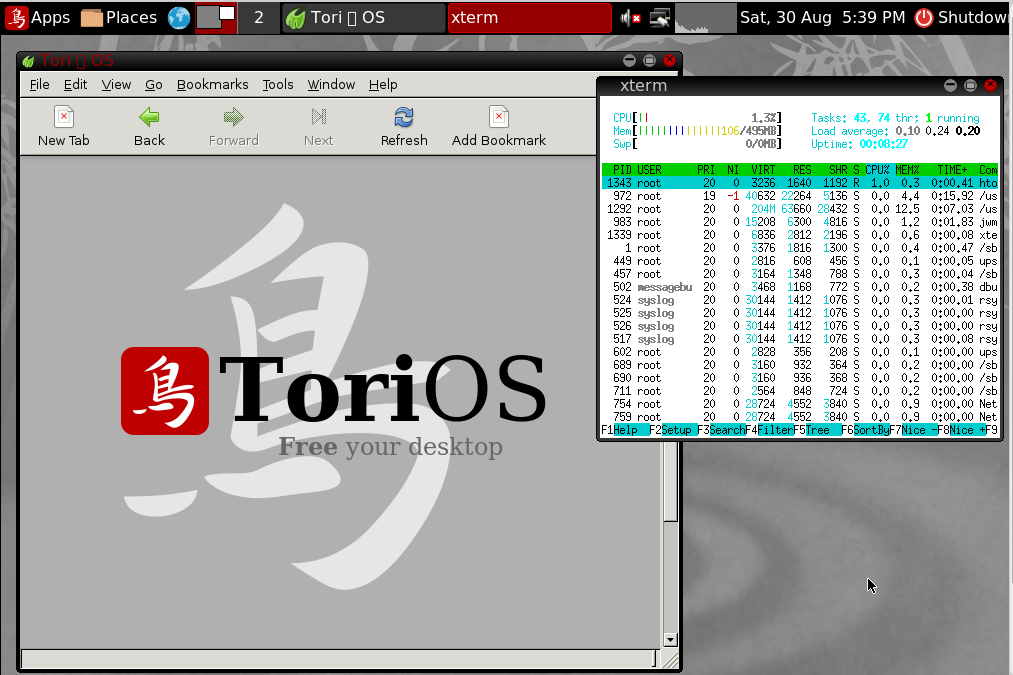This screenshot has height=675, width=1013.
Task: Click the muted volume tray icon
Action: 630,18
